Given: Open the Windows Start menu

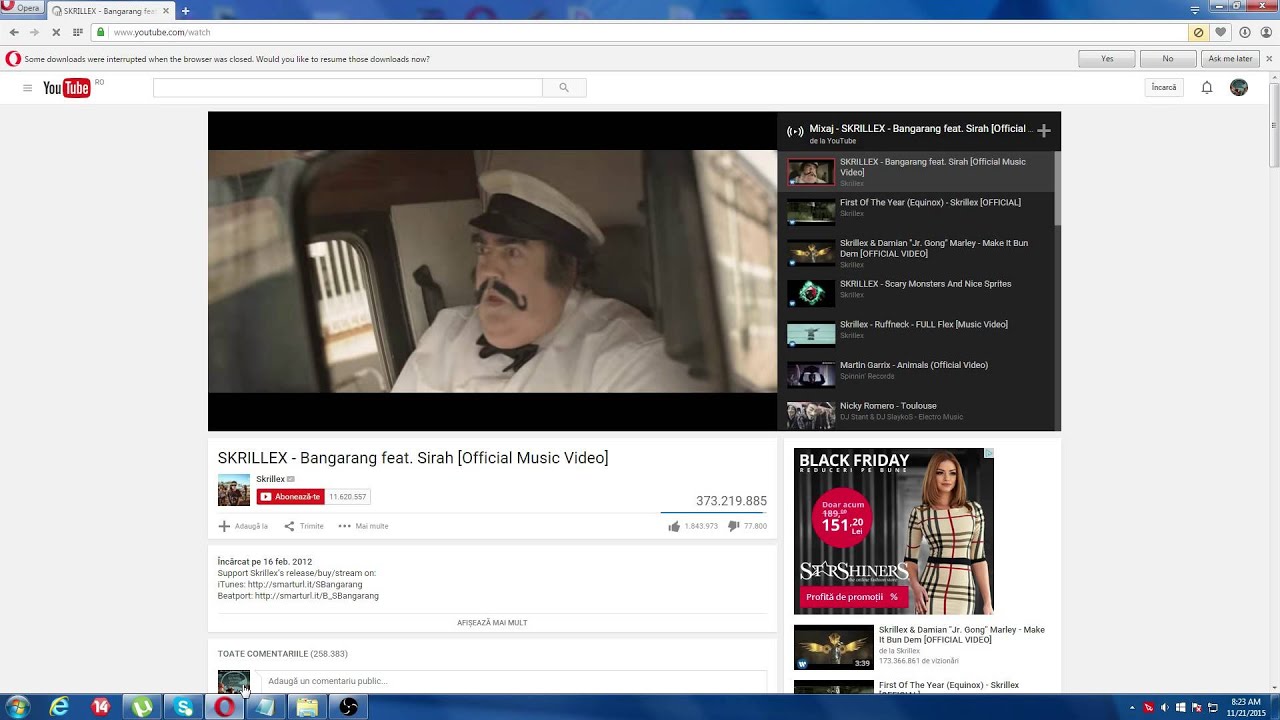Looking at the screenshot, I should click(x=17, y=707).
